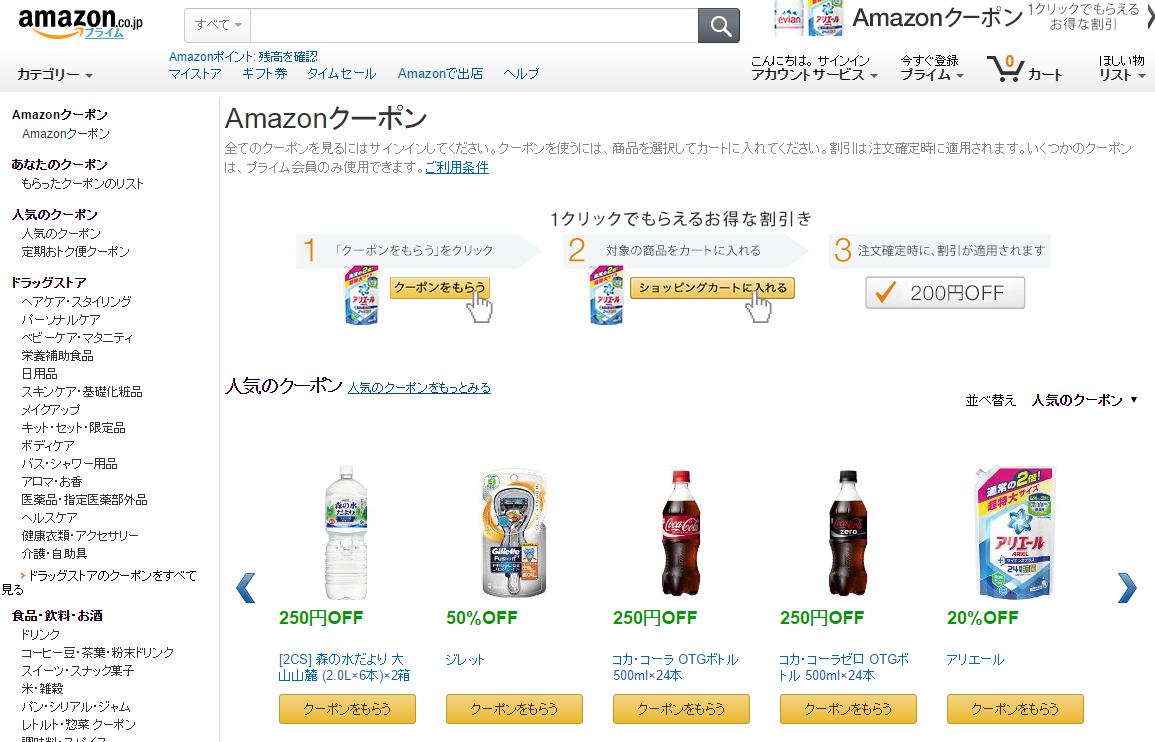Click the search magnifier button
Image resolution: width=1155 pixels, height=742 pixels.
click(718, 26)
